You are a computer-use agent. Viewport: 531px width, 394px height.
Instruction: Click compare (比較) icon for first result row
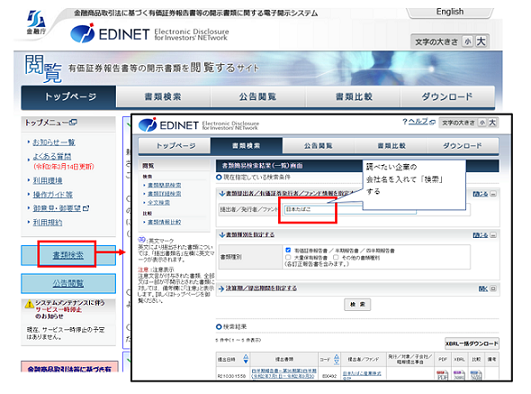pyautogui.click(x=476, y=375)
